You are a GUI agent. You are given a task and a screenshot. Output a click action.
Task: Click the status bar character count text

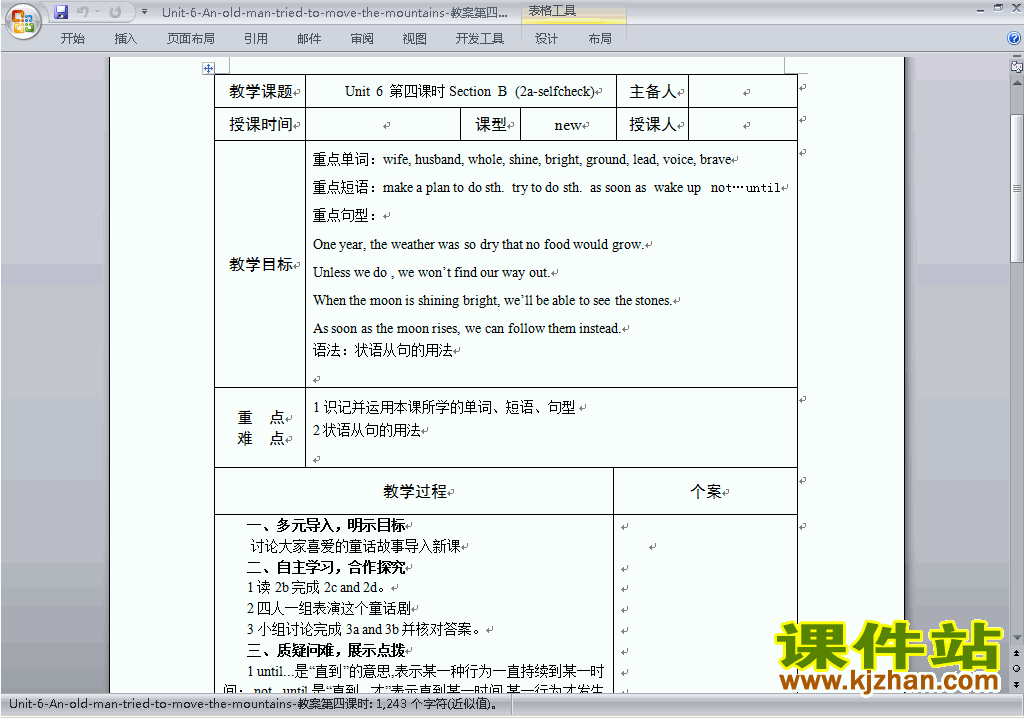click(253, 704)
